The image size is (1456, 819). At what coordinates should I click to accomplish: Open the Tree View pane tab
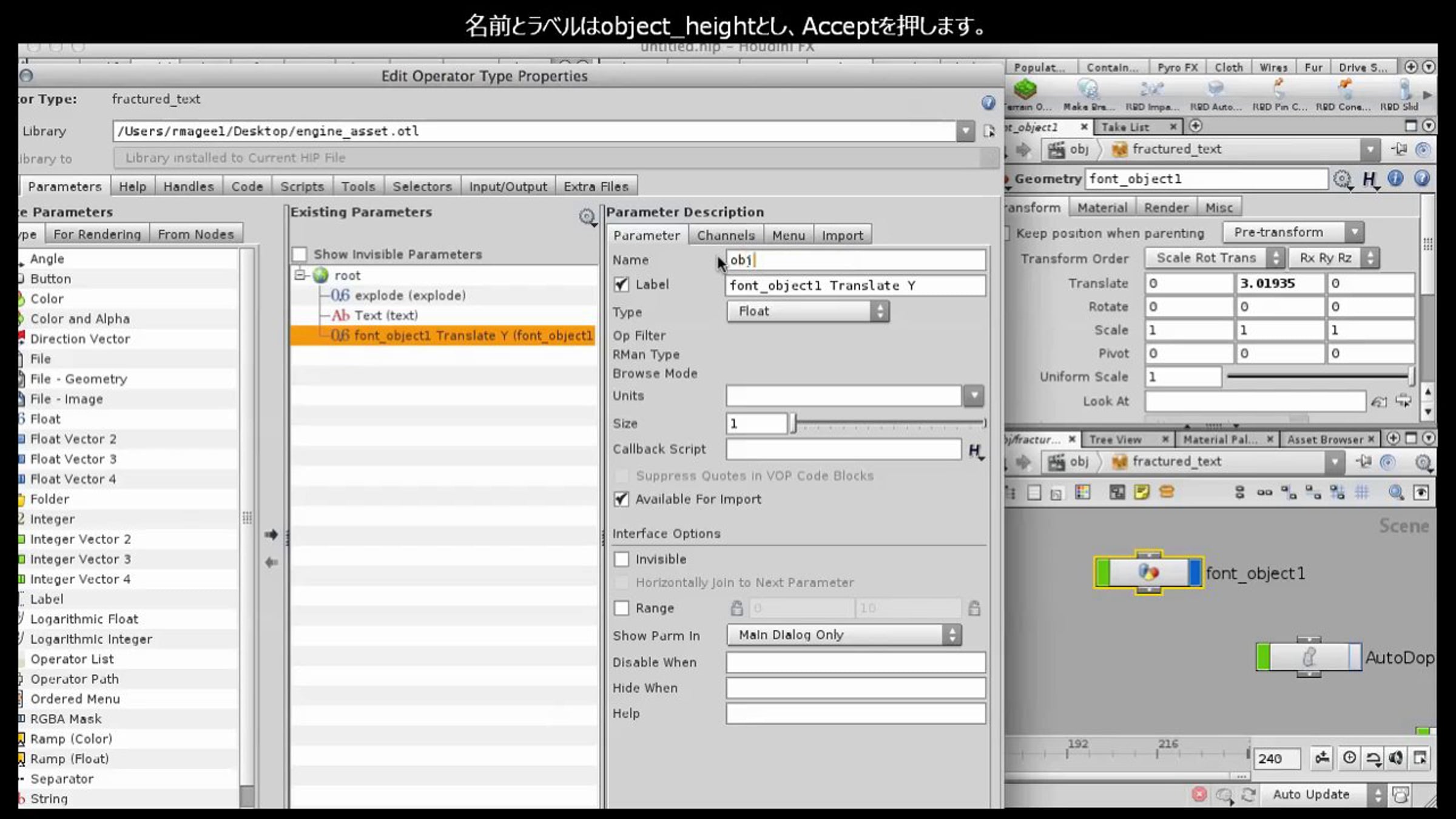coord(1127,439)
